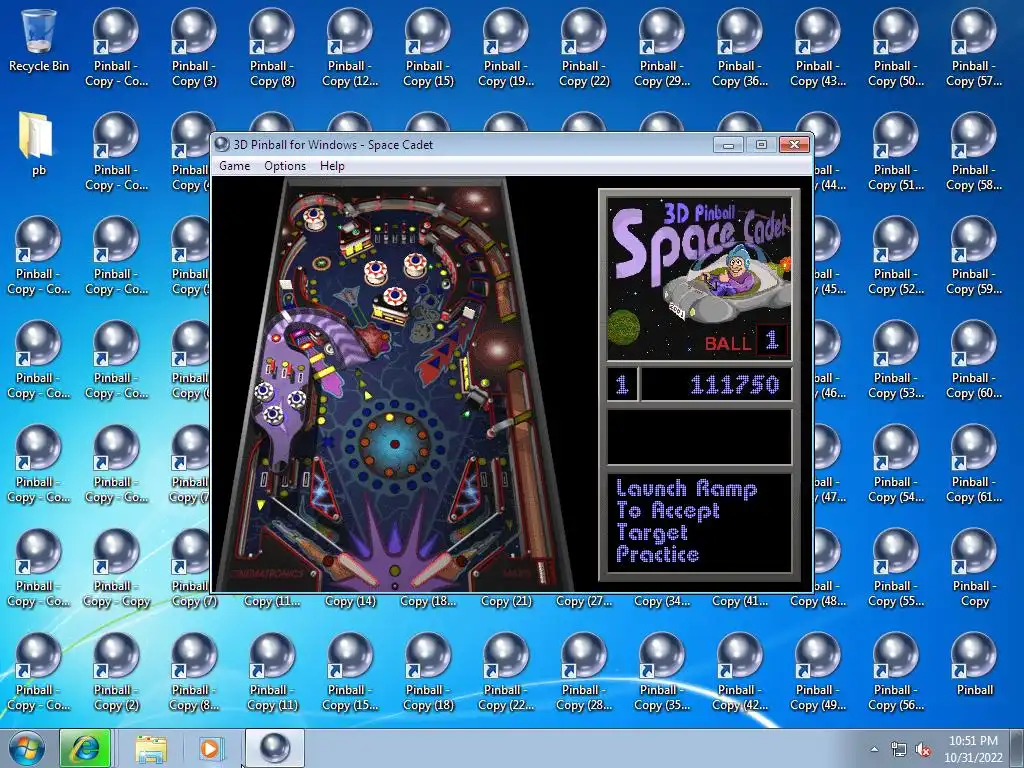The image size is (1024, 768).
Task: Select the Pinball - Copy (50... shortcut
Action: [x=896, y=48]
